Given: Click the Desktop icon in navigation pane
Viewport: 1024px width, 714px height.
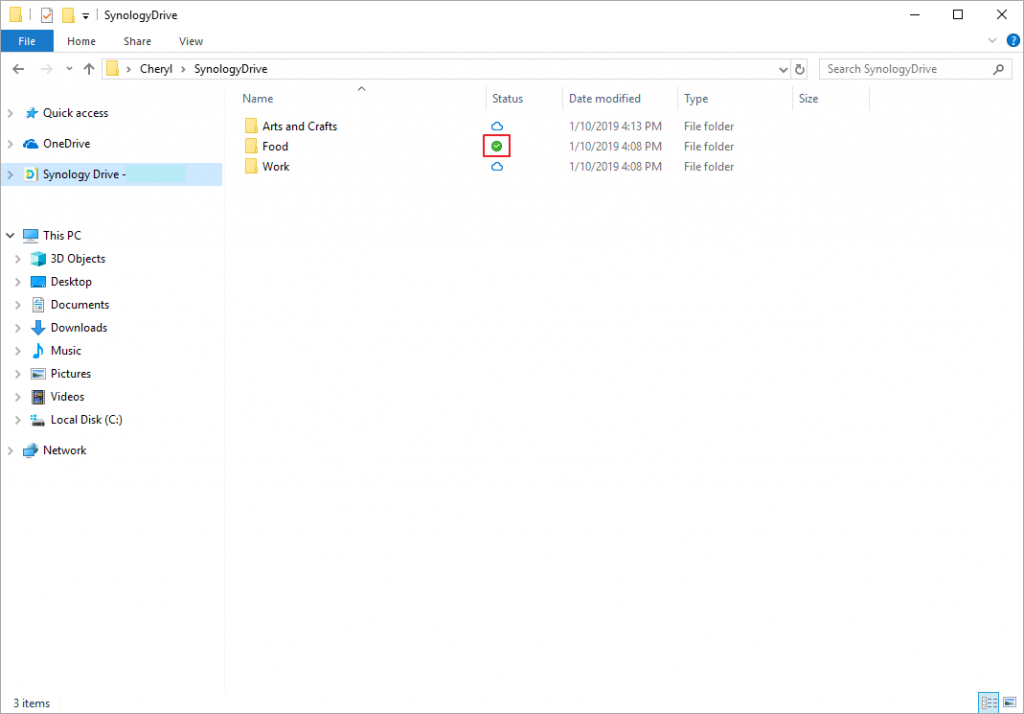Looking at the screenshot, I should pos(39,282).
